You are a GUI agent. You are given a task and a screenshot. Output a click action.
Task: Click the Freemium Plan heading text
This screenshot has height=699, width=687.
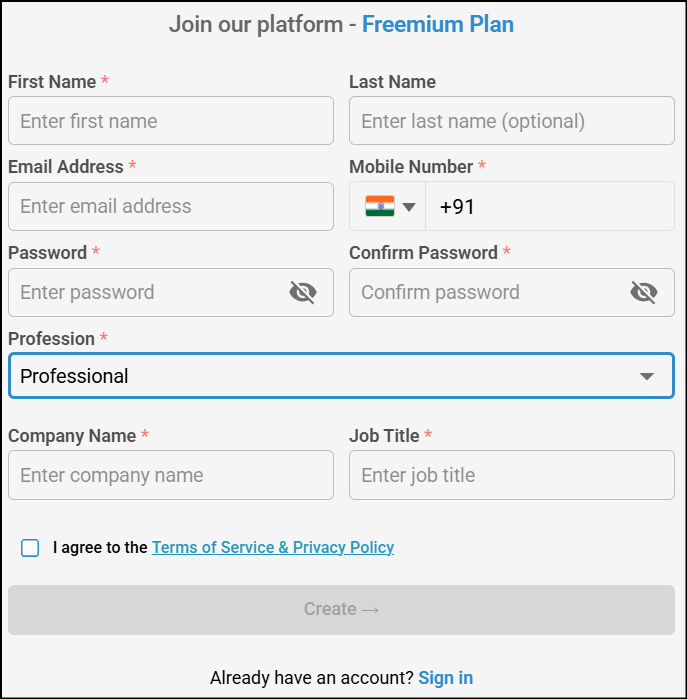click(x=437, y=24)
